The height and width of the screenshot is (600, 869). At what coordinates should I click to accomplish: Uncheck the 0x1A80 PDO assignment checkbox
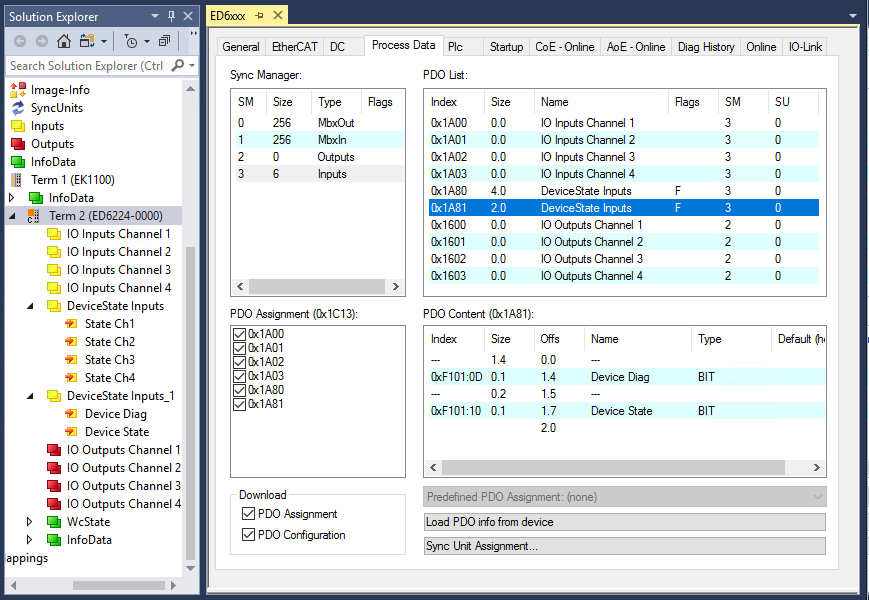tap(239, 391)
